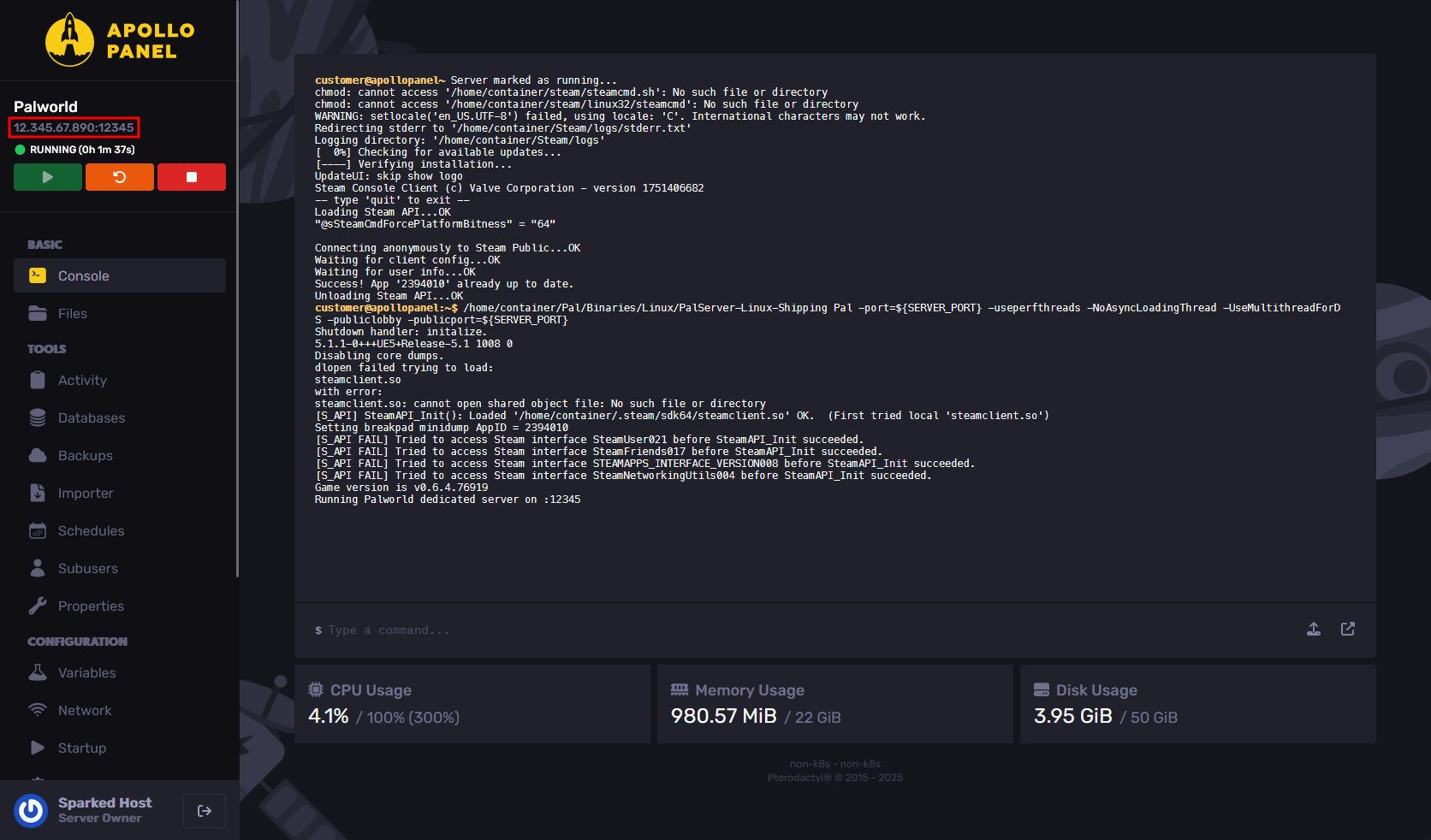1431x840 pixels.
Task: Click the sidebar scrollbar
Action: click(238, 288)
